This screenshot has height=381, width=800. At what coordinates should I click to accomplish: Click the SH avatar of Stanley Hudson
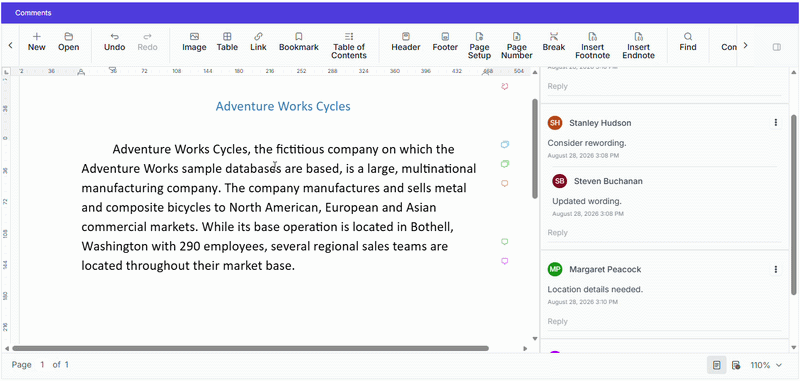(555, 122)
